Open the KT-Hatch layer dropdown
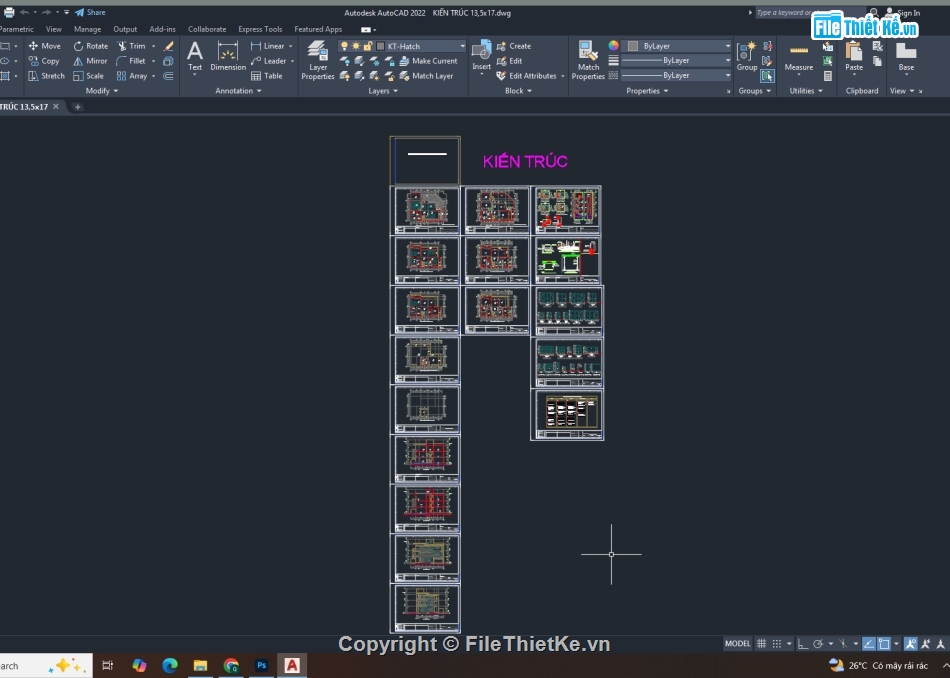 (x=462, y=46)
